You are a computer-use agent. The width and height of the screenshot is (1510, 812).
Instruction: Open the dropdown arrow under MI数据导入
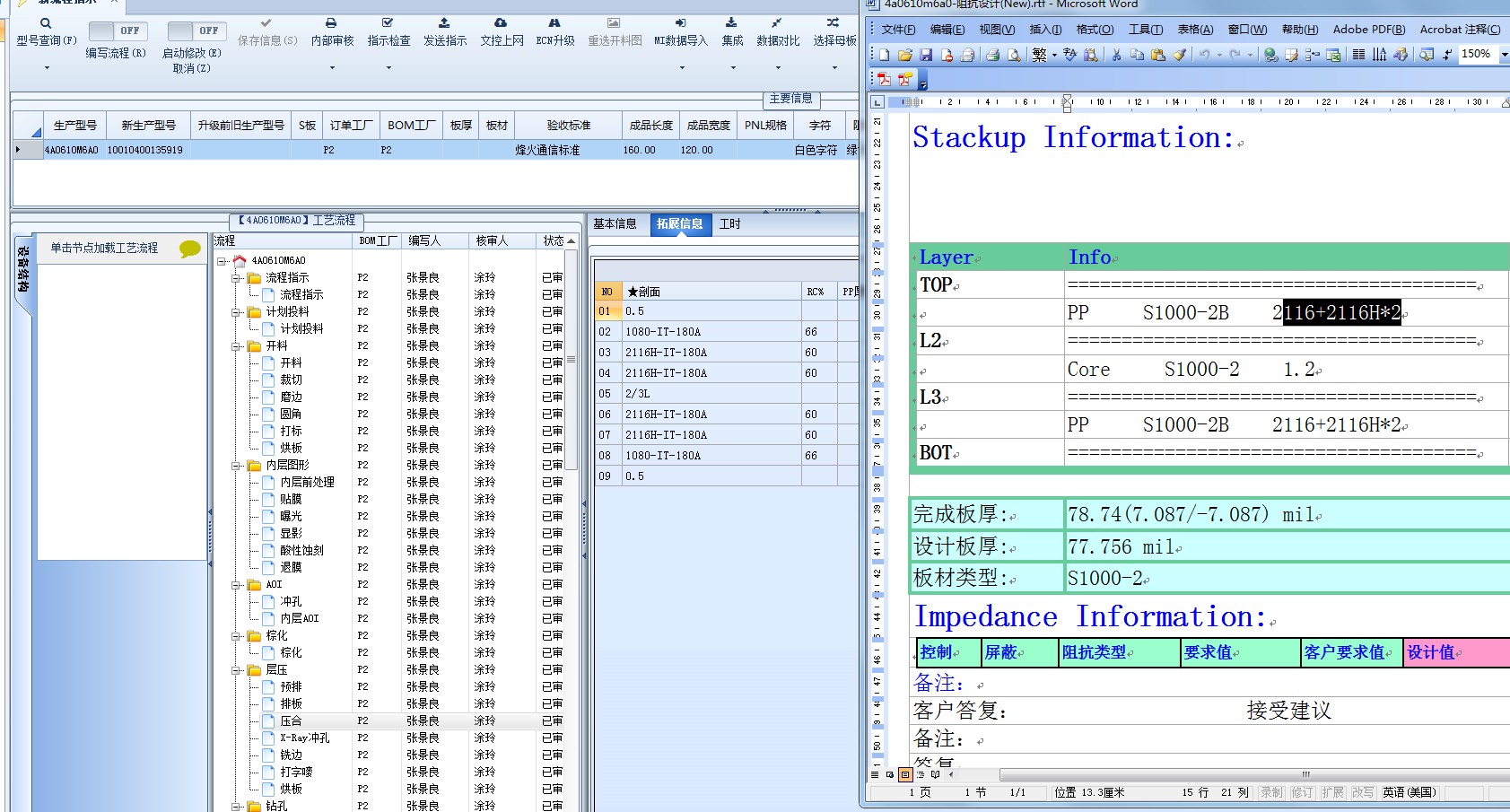click(x=681, y=67)
